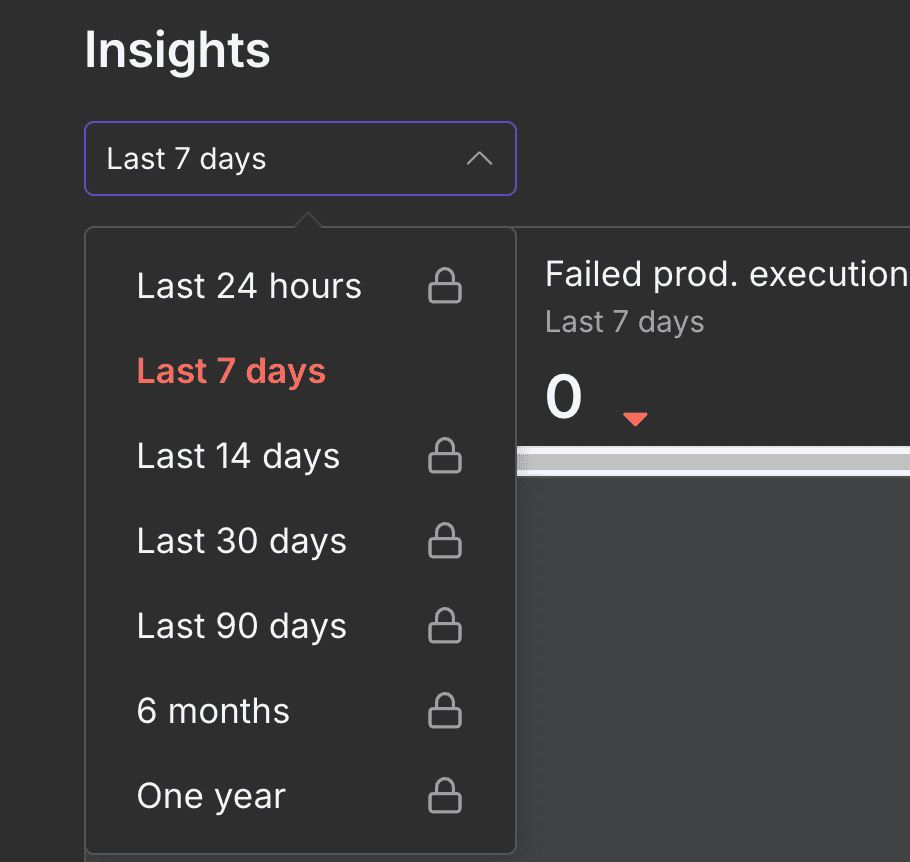Click the Failed prod. executions card title
The width and height of the screenshot is (910, 862).
(x=727, y=274)
